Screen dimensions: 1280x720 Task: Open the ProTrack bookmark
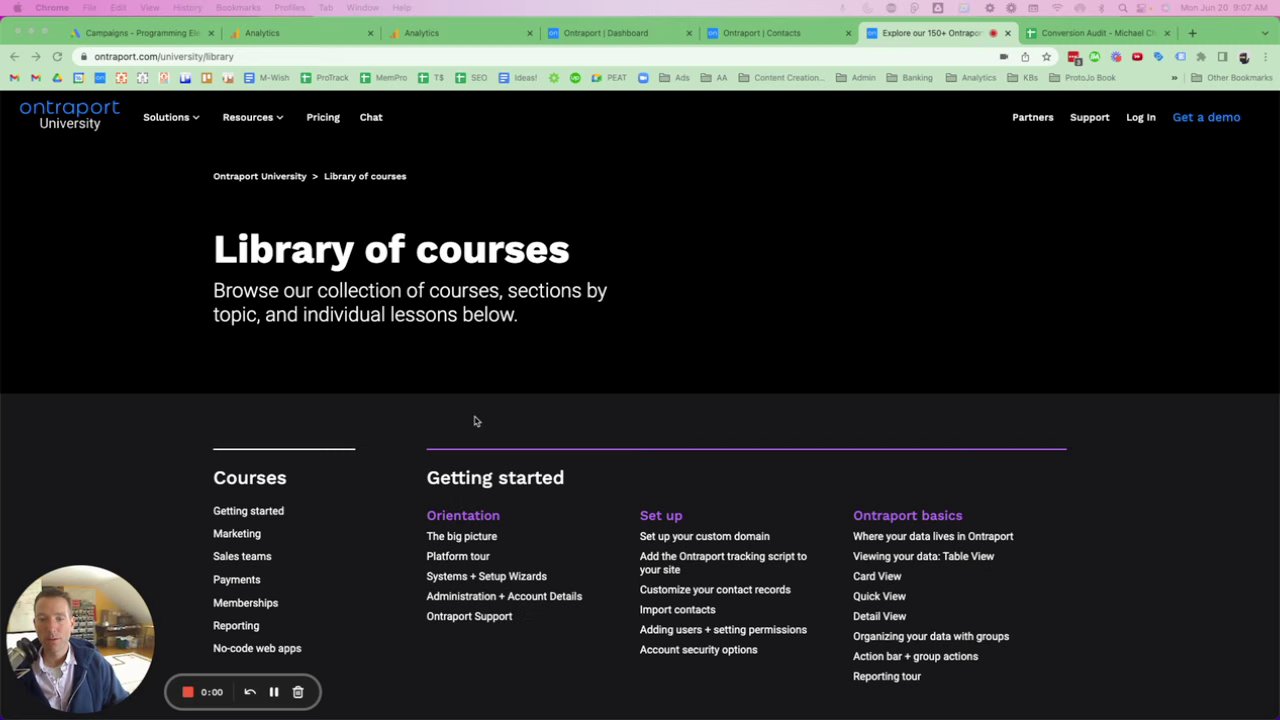point(325,78)
